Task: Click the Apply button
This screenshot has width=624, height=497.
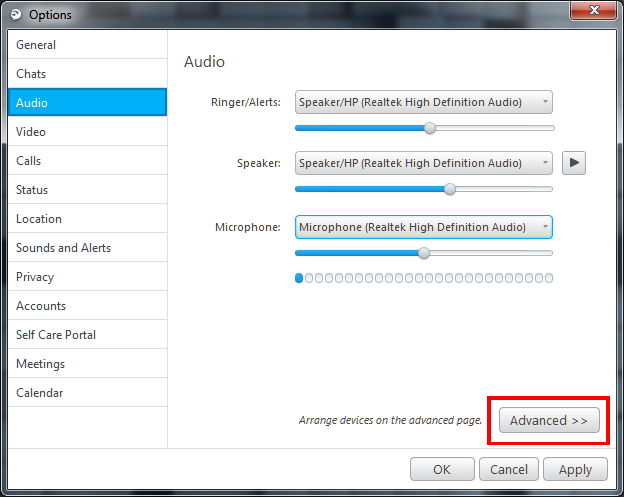Action: pyautogui.click(x=575, y=469)
